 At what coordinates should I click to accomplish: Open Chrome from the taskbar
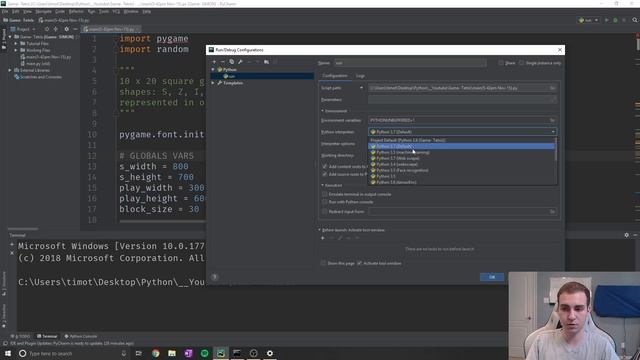(156, 353)
